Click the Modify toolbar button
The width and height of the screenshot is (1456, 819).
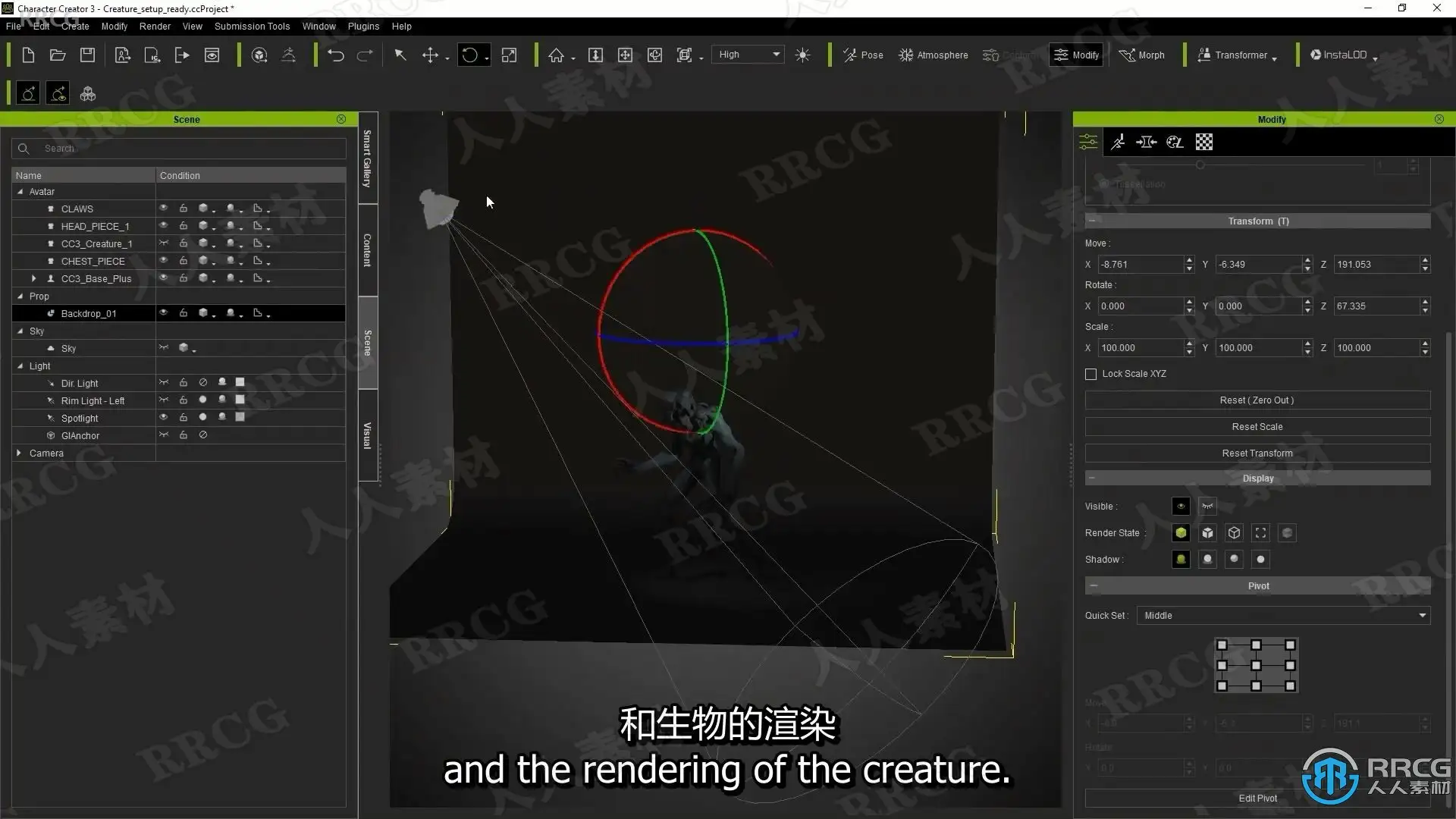[x=1076, y=55]
